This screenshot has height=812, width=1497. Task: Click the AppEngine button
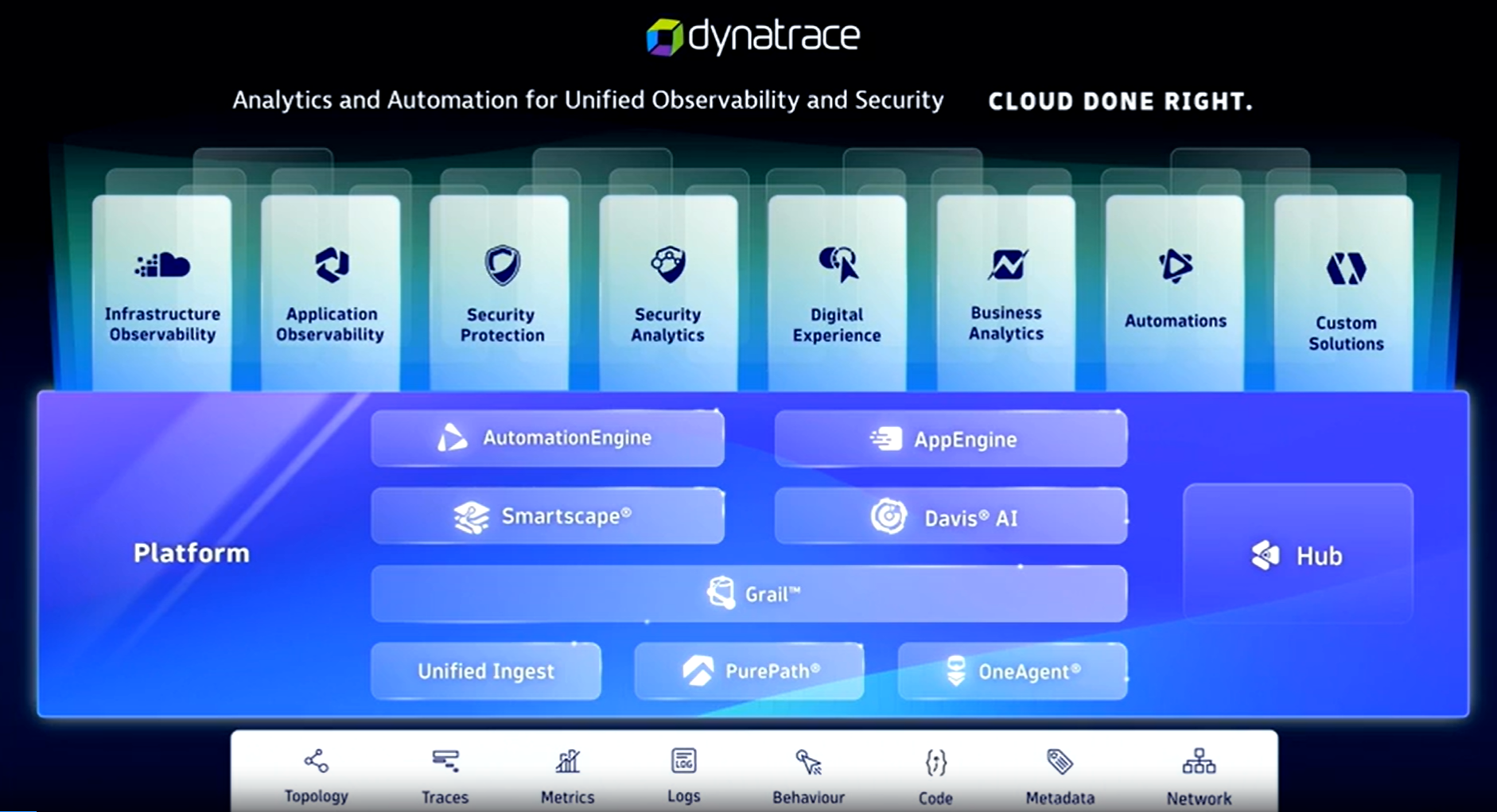click(x=951, y=438)
